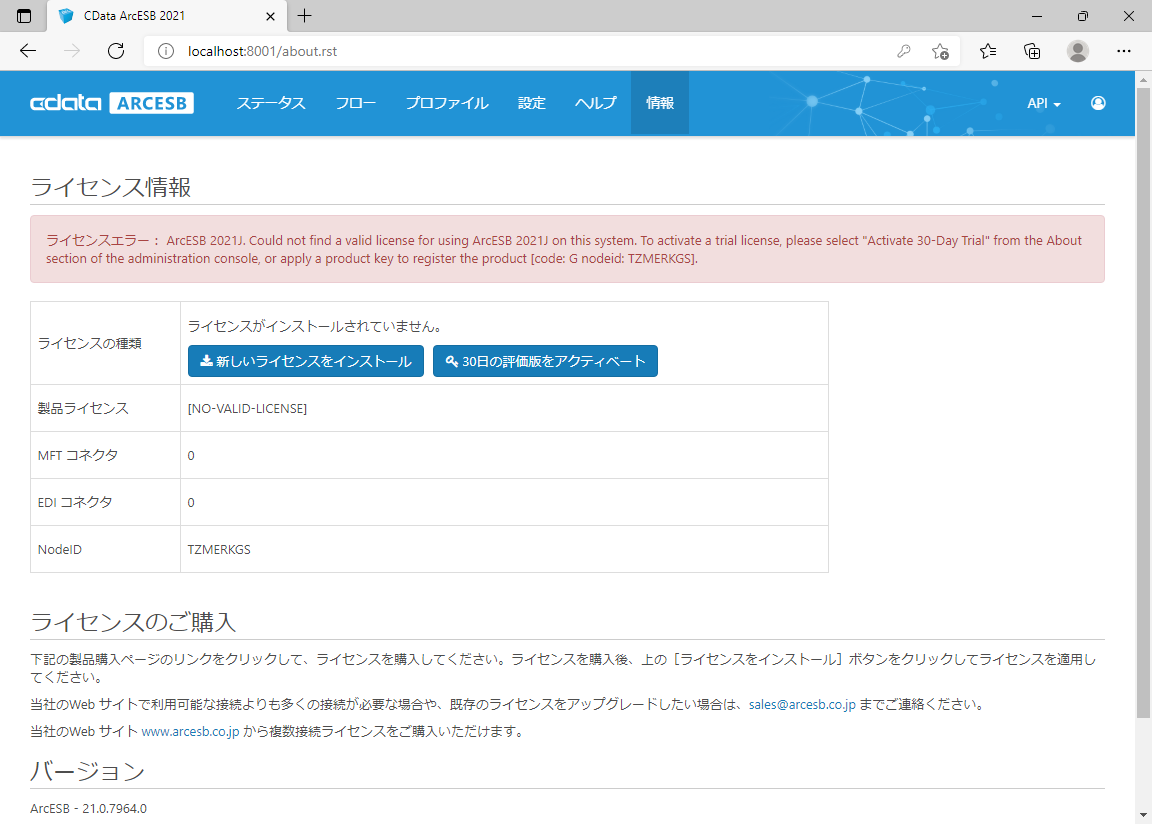Open Collections icon in browser toolbar

pyautogui.click(x=1032, y=51)
